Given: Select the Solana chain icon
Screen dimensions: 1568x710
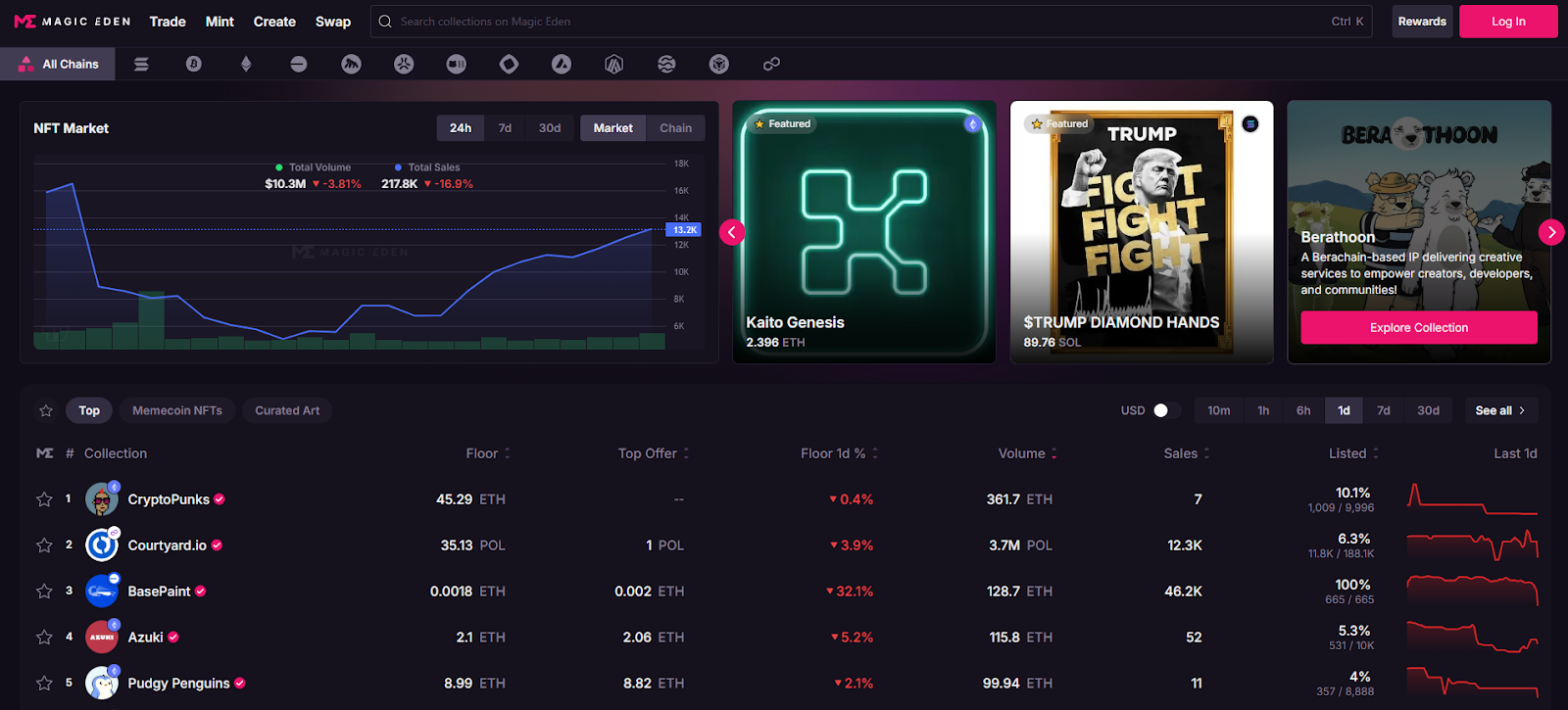Looking at the screenshot, I should (141, 65).
